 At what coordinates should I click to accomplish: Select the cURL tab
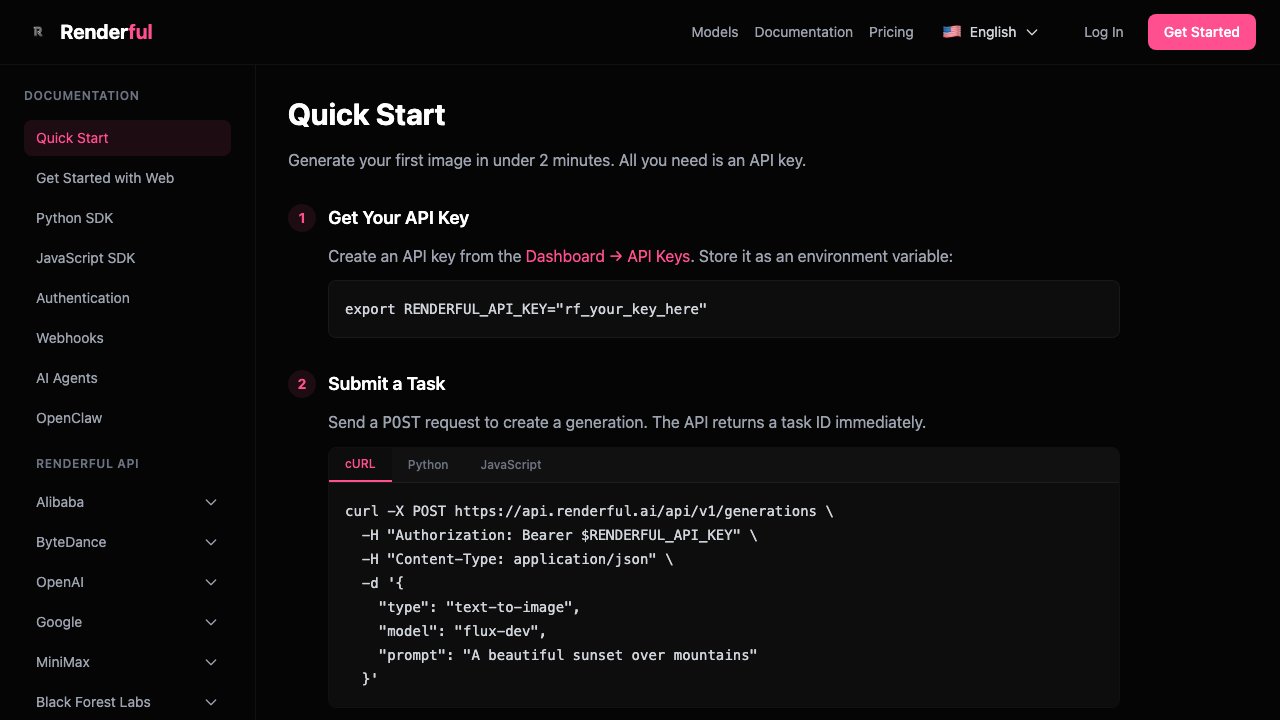click(x=360, y=464)
